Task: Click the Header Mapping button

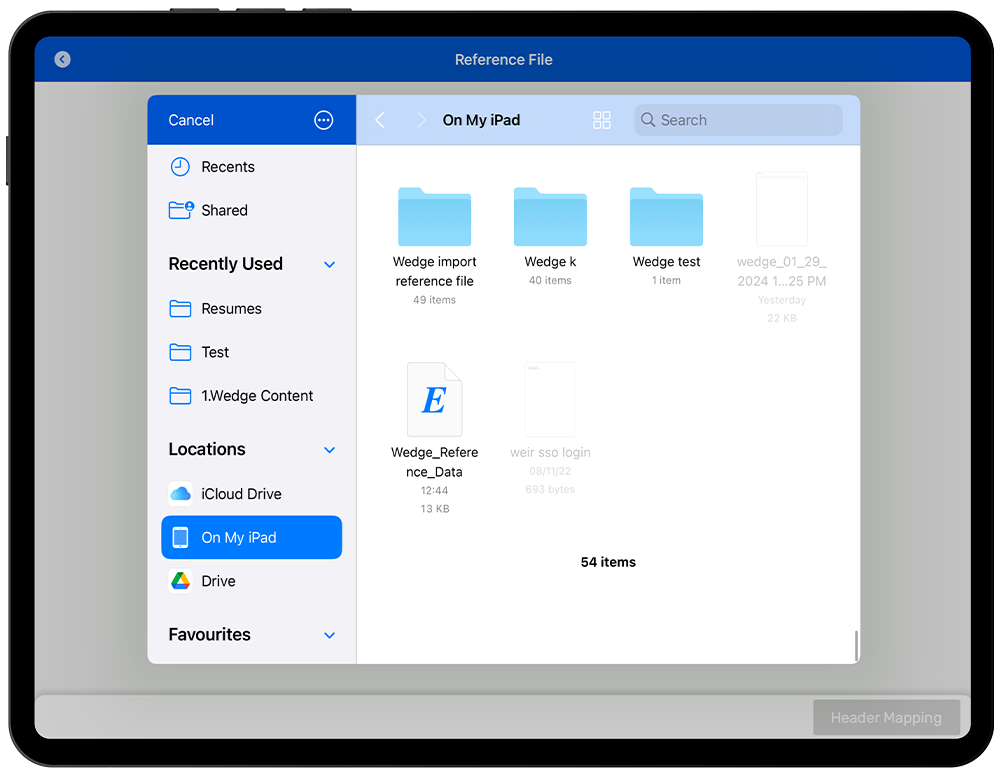Action: point(886,718)
